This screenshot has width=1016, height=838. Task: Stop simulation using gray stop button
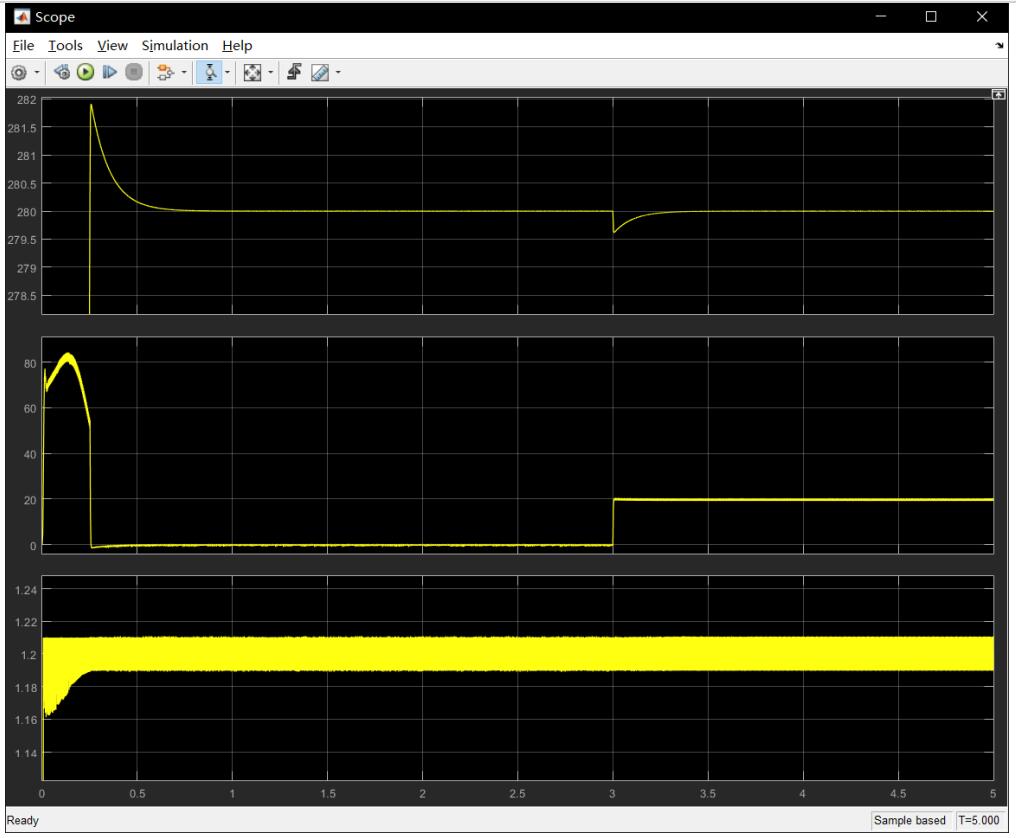133,72
